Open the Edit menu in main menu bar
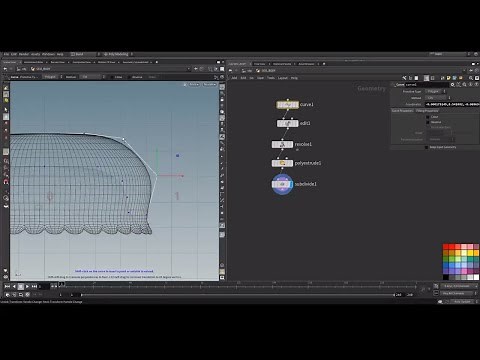This screenshot has height=360, width=480. tap(14, 54)
